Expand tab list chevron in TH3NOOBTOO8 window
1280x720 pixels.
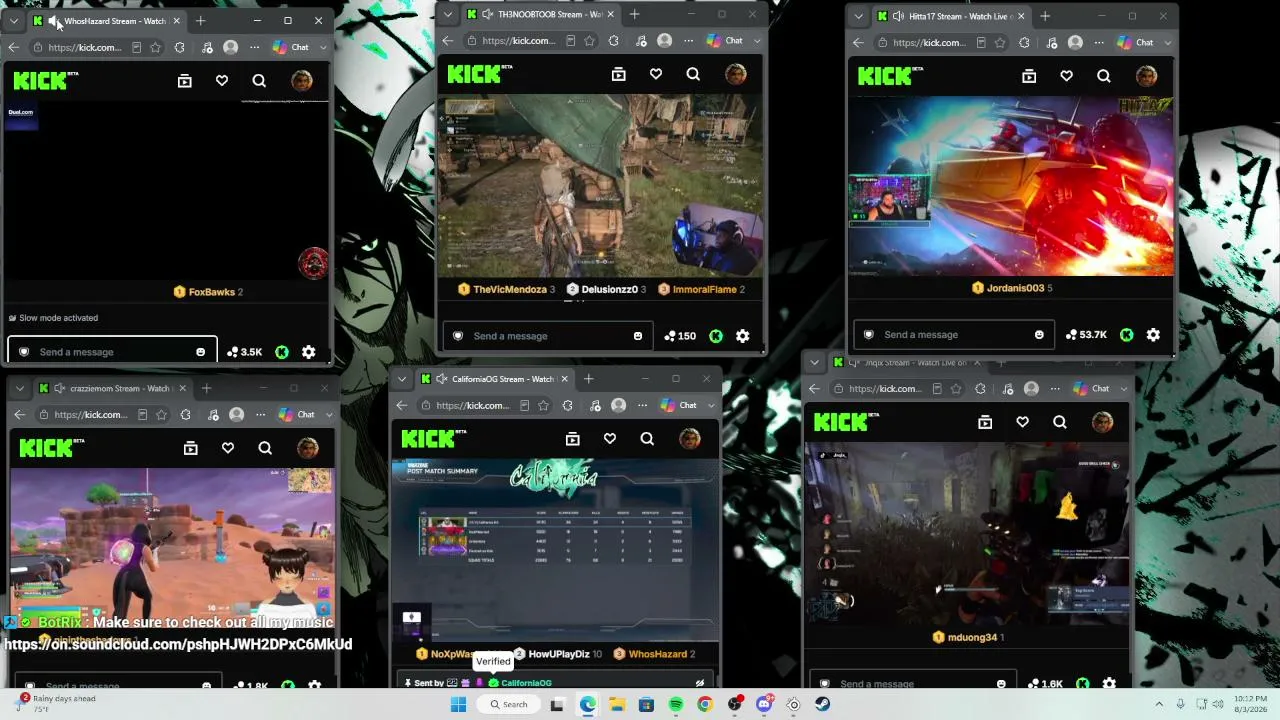[x=448, y=14]
